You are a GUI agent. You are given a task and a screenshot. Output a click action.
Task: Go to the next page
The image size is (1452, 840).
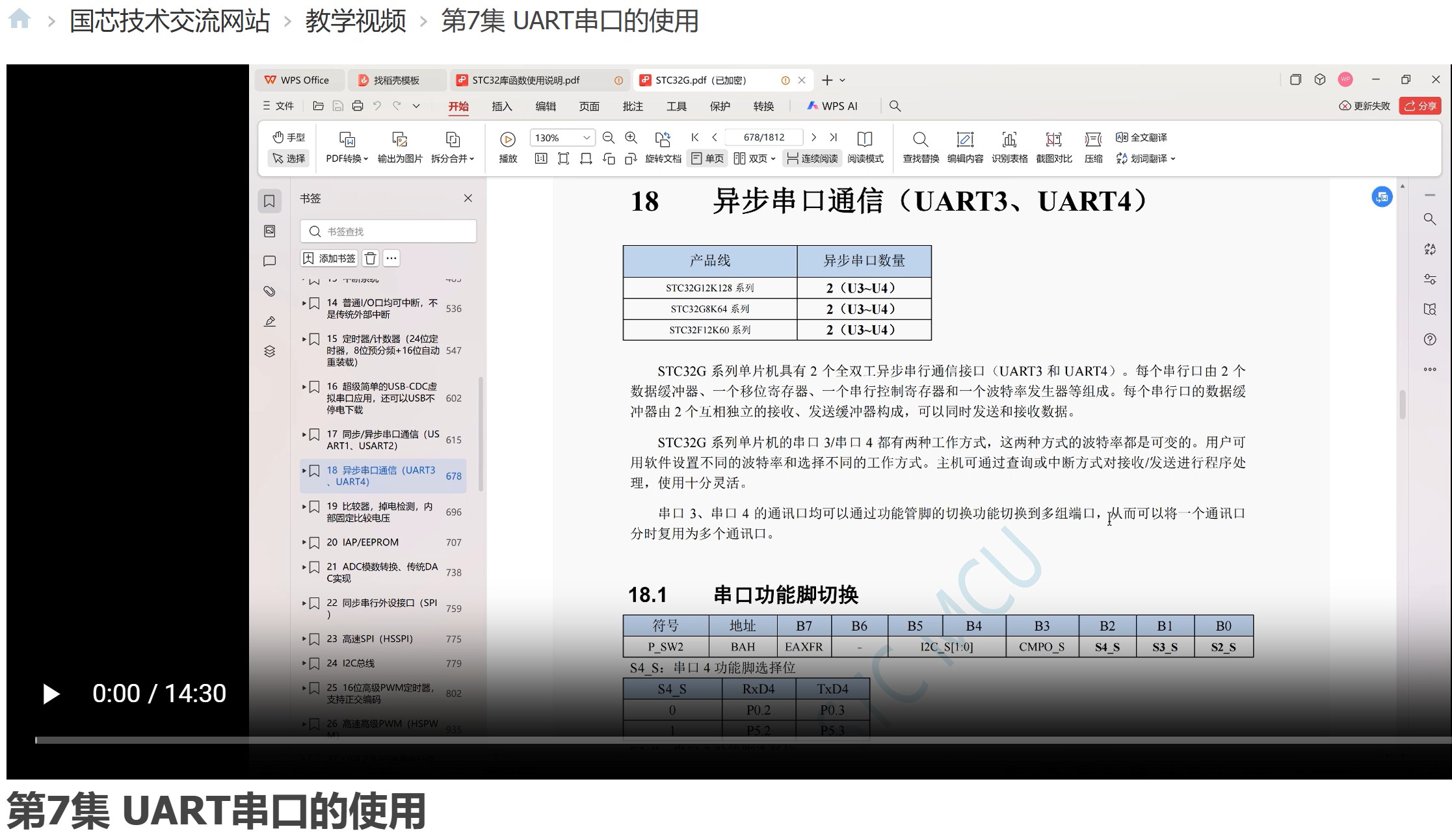click(x=813, y=137)
